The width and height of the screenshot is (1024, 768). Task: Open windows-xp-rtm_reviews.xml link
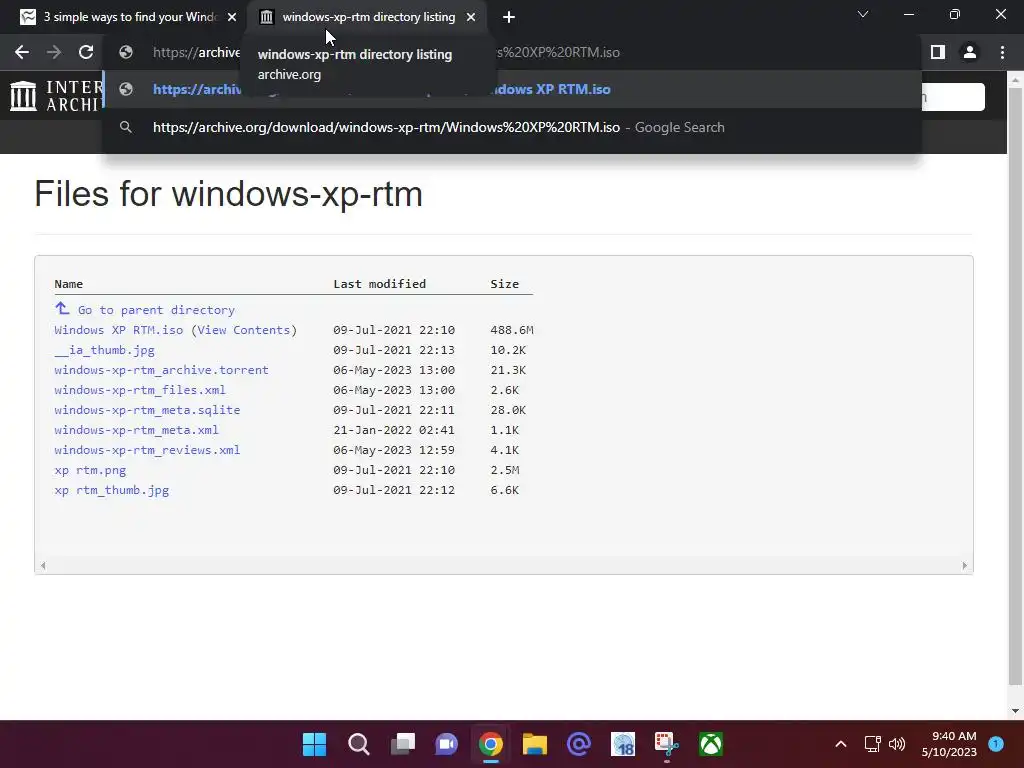(x=147, y=450)
